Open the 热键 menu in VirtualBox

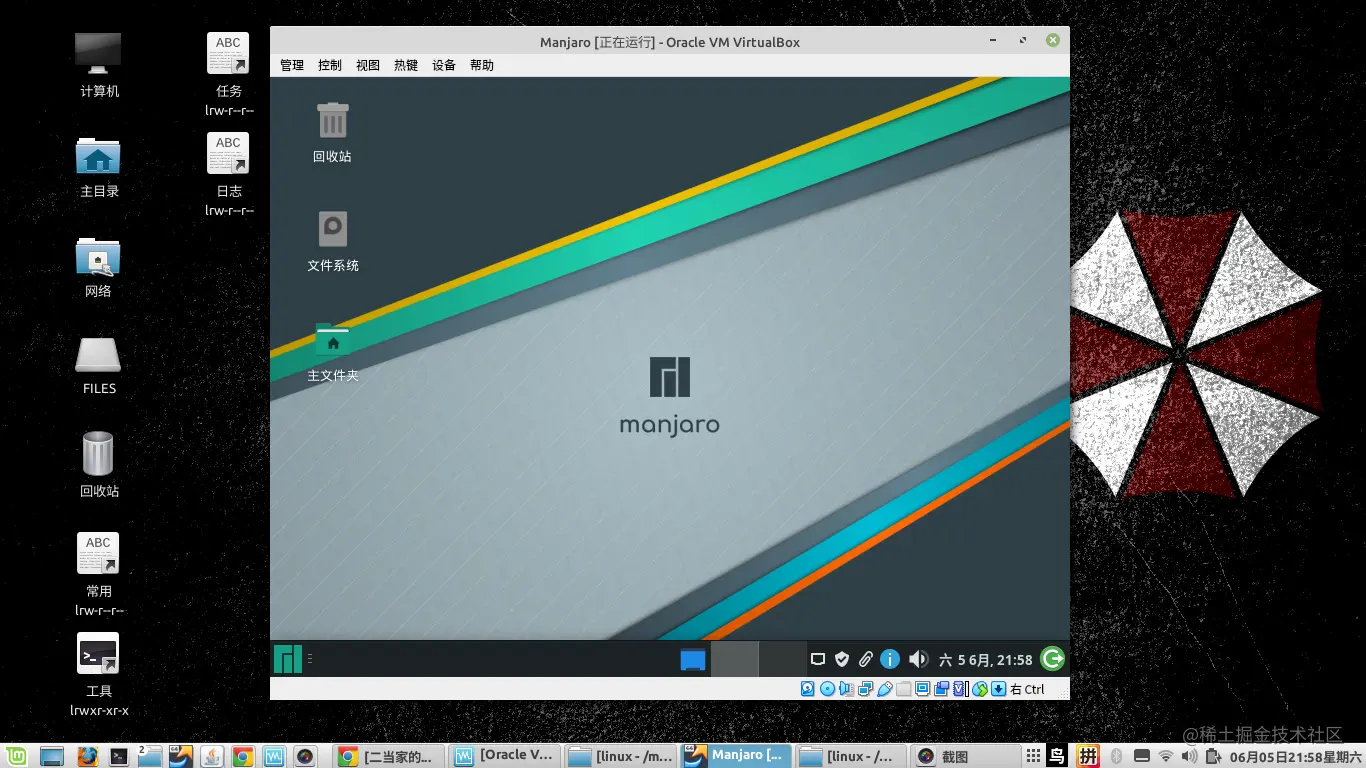pyautogui.click(x=406, y=65)
